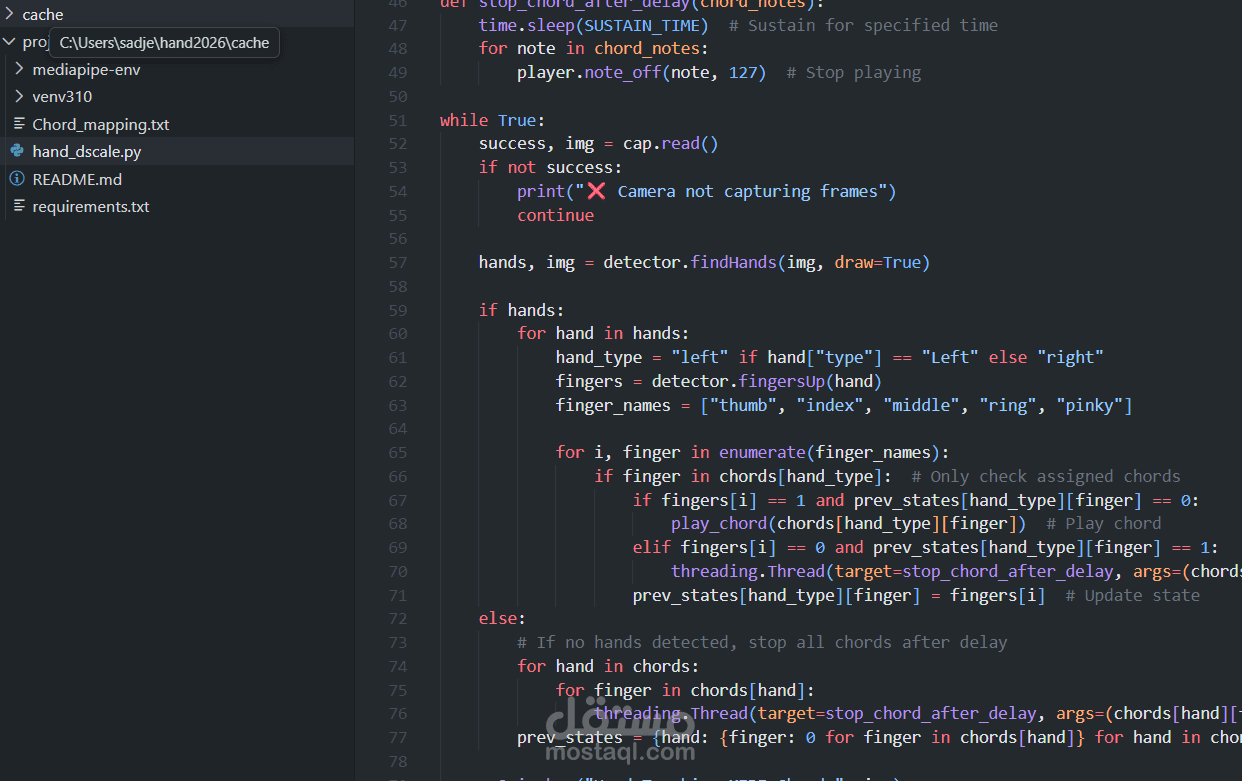Image resolution: width=1242 pixels, height=781 pixels.
Task: Click 'finger_names' variable on line 63
Action: 613,405
